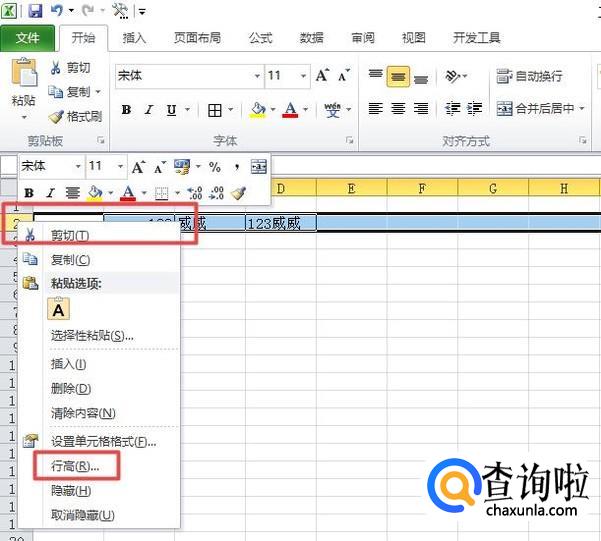Open the Alignment group dialog launcher
Image resolution: width=601 pixels, height=541 pixels.
click(582, 140)
